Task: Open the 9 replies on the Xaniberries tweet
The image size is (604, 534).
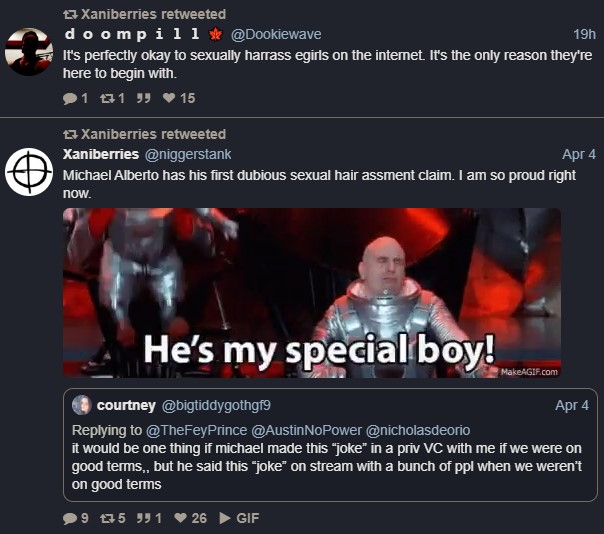Action: pos(76,518)
